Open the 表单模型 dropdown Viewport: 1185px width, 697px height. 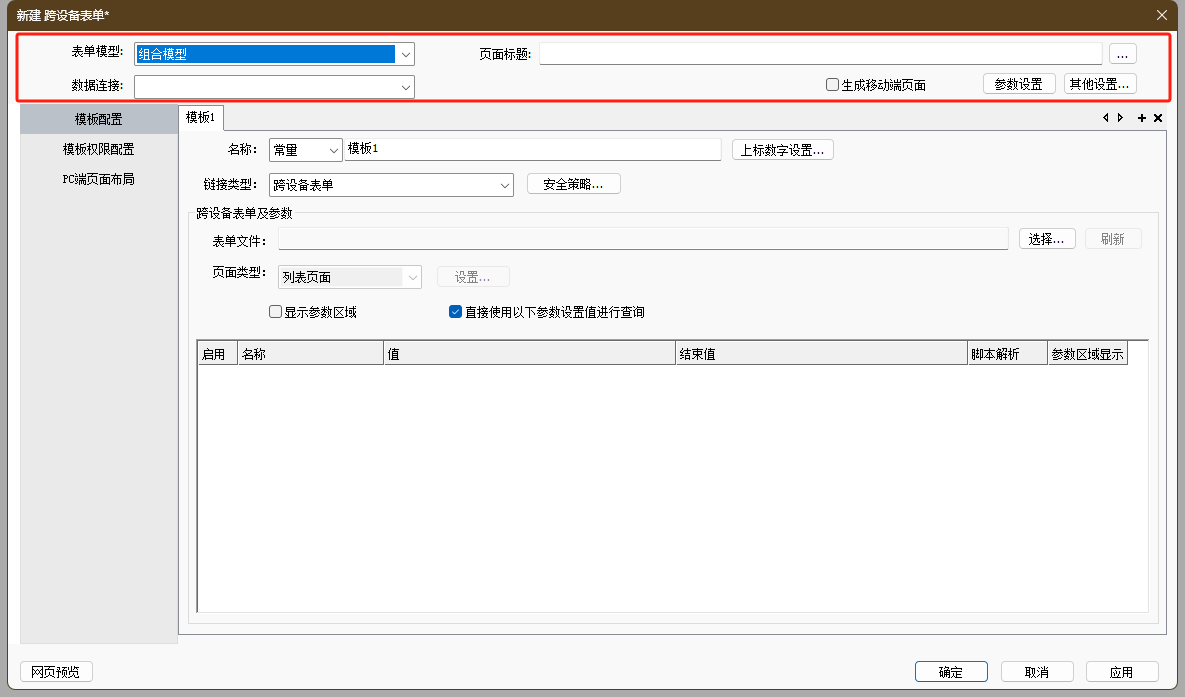[405, 54]
